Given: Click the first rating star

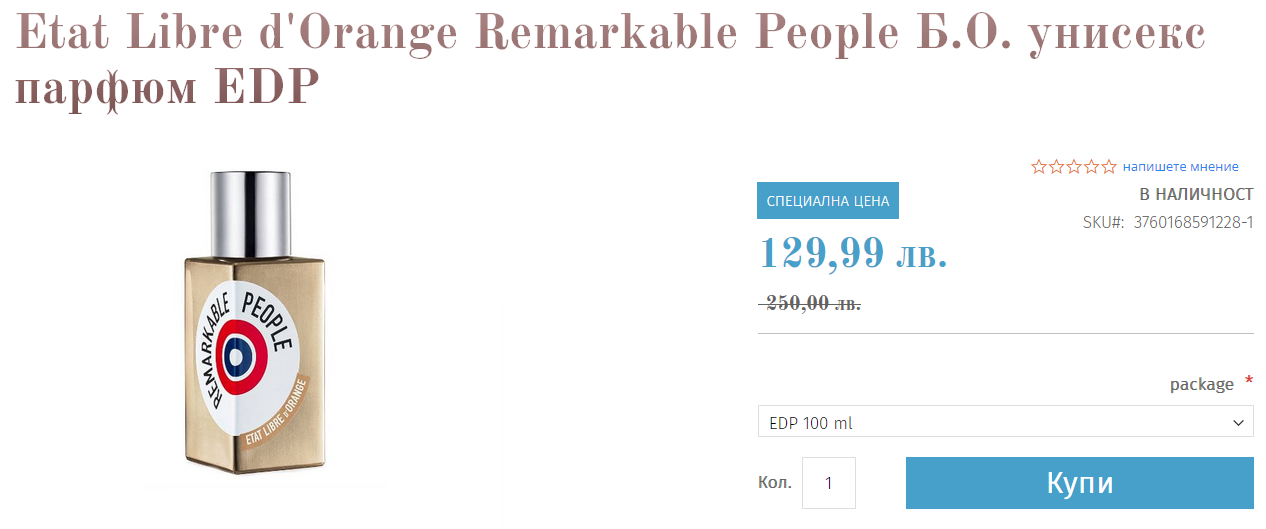Looking at the screenshot, I should [1039, 167].
